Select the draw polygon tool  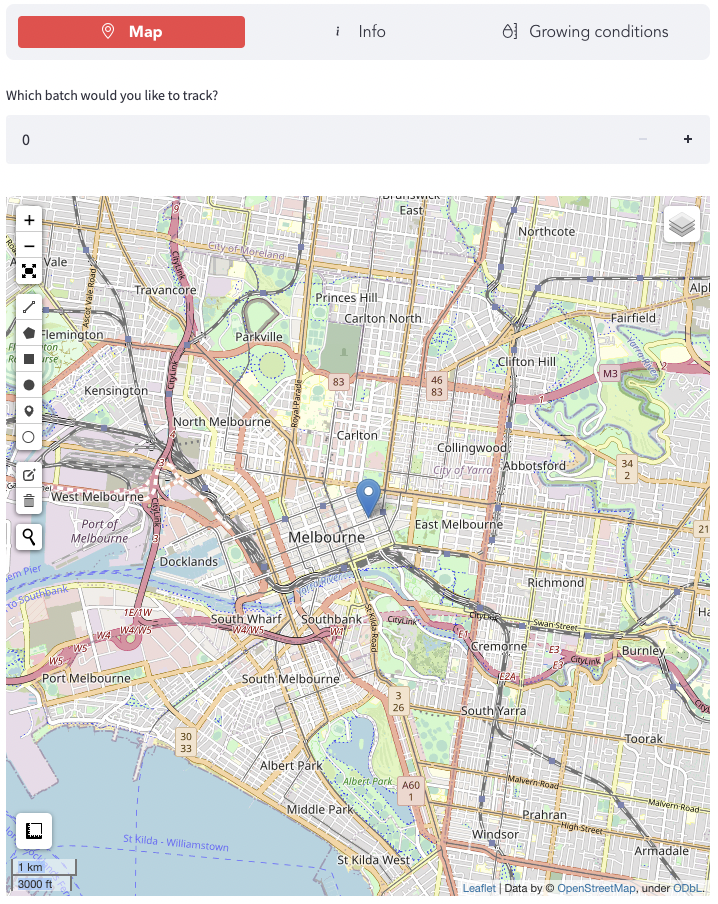tap(29, 333)
